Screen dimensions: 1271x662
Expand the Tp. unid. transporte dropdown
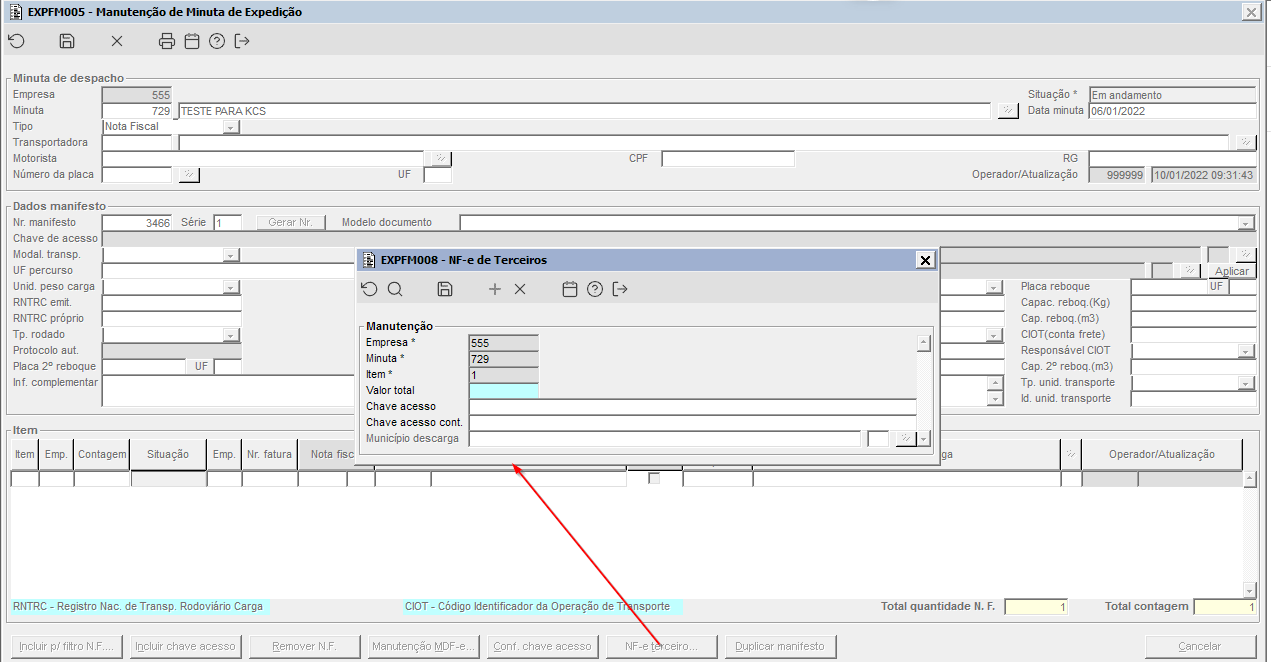click(x=1246, y=383)
